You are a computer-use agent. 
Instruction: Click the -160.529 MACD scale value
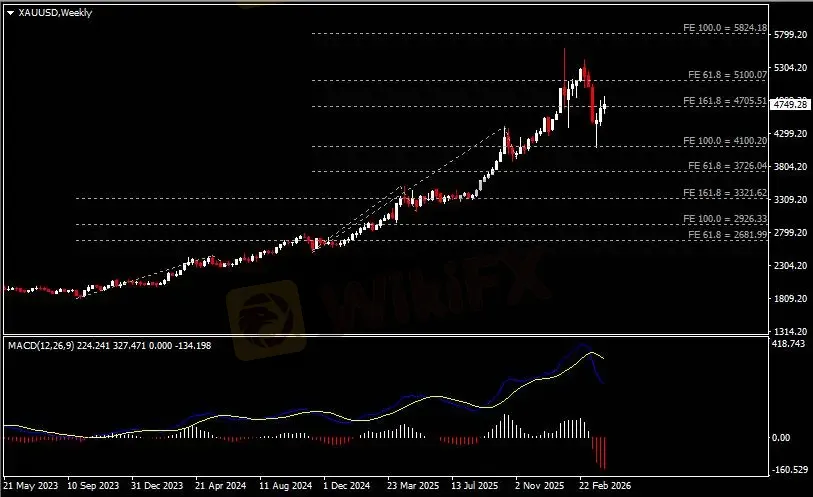pos(790,470)
